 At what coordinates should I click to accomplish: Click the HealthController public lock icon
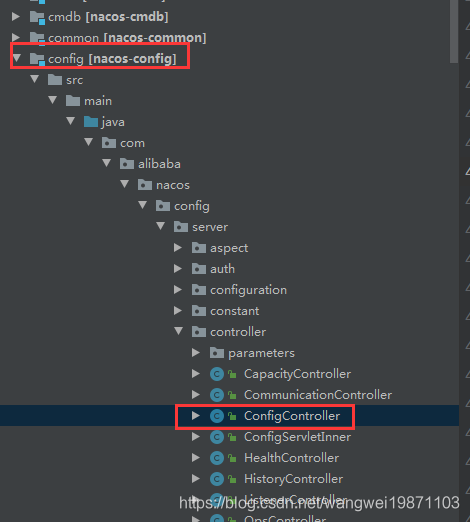(232, 458)
